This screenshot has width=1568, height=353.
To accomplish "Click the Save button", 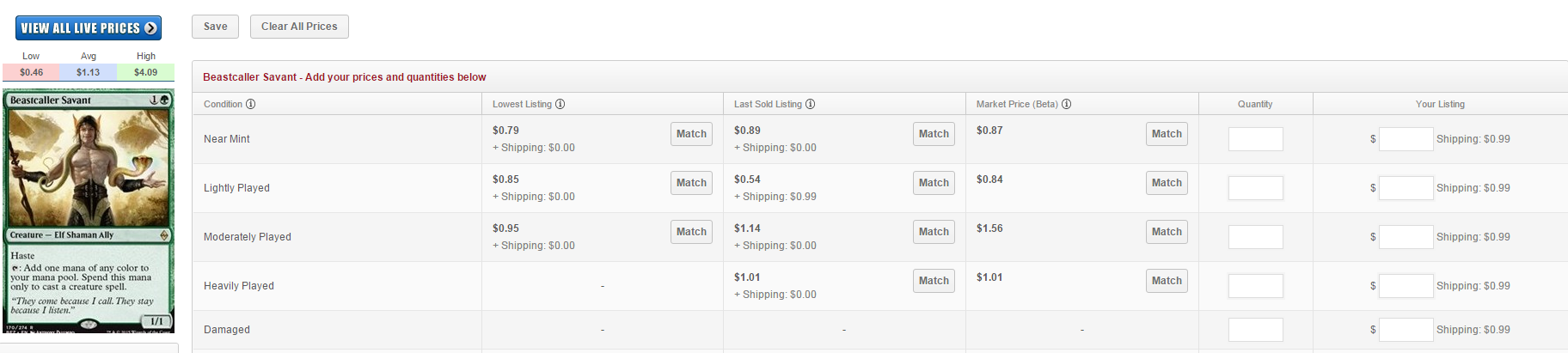I will [215, 27].
